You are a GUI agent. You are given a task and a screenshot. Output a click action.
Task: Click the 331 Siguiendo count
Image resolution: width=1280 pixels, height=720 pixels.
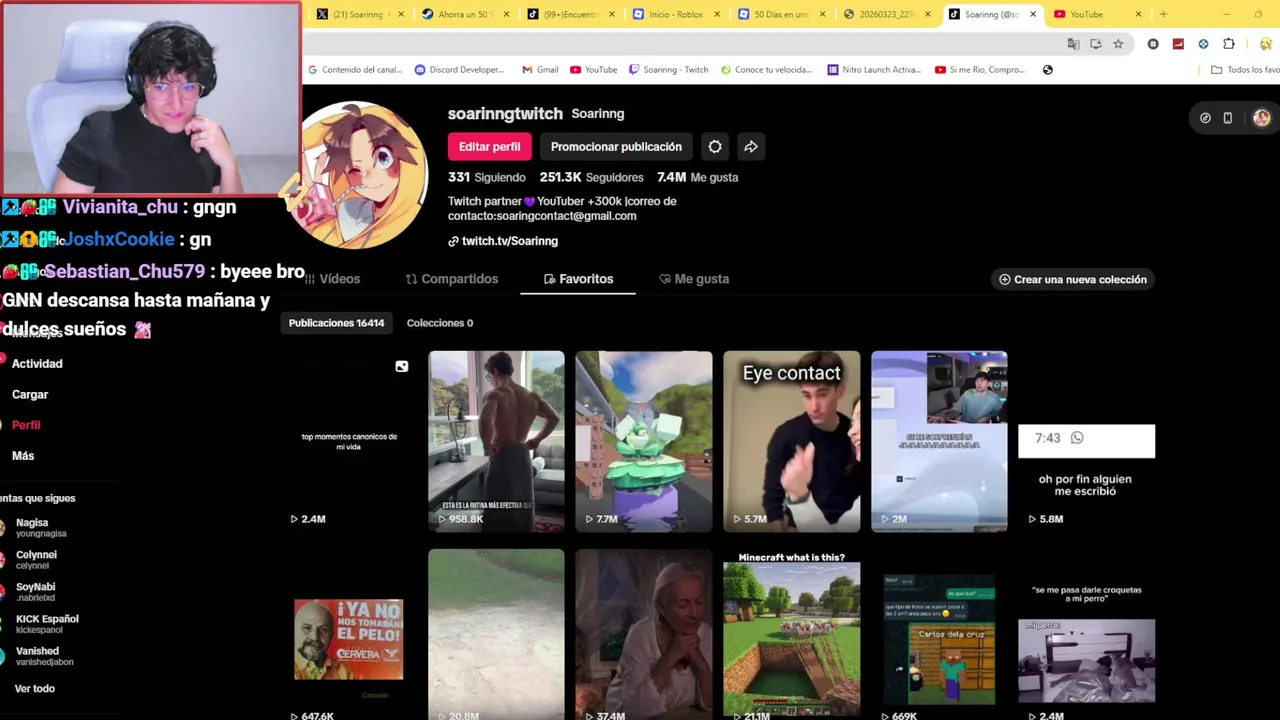487,177
